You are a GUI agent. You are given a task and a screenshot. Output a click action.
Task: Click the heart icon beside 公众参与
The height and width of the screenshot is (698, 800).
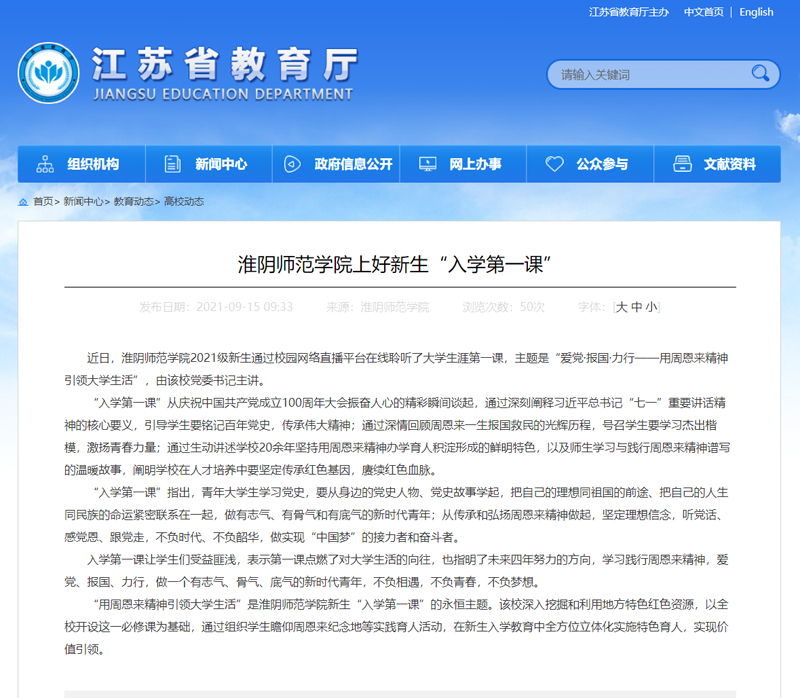click(555, 164)
